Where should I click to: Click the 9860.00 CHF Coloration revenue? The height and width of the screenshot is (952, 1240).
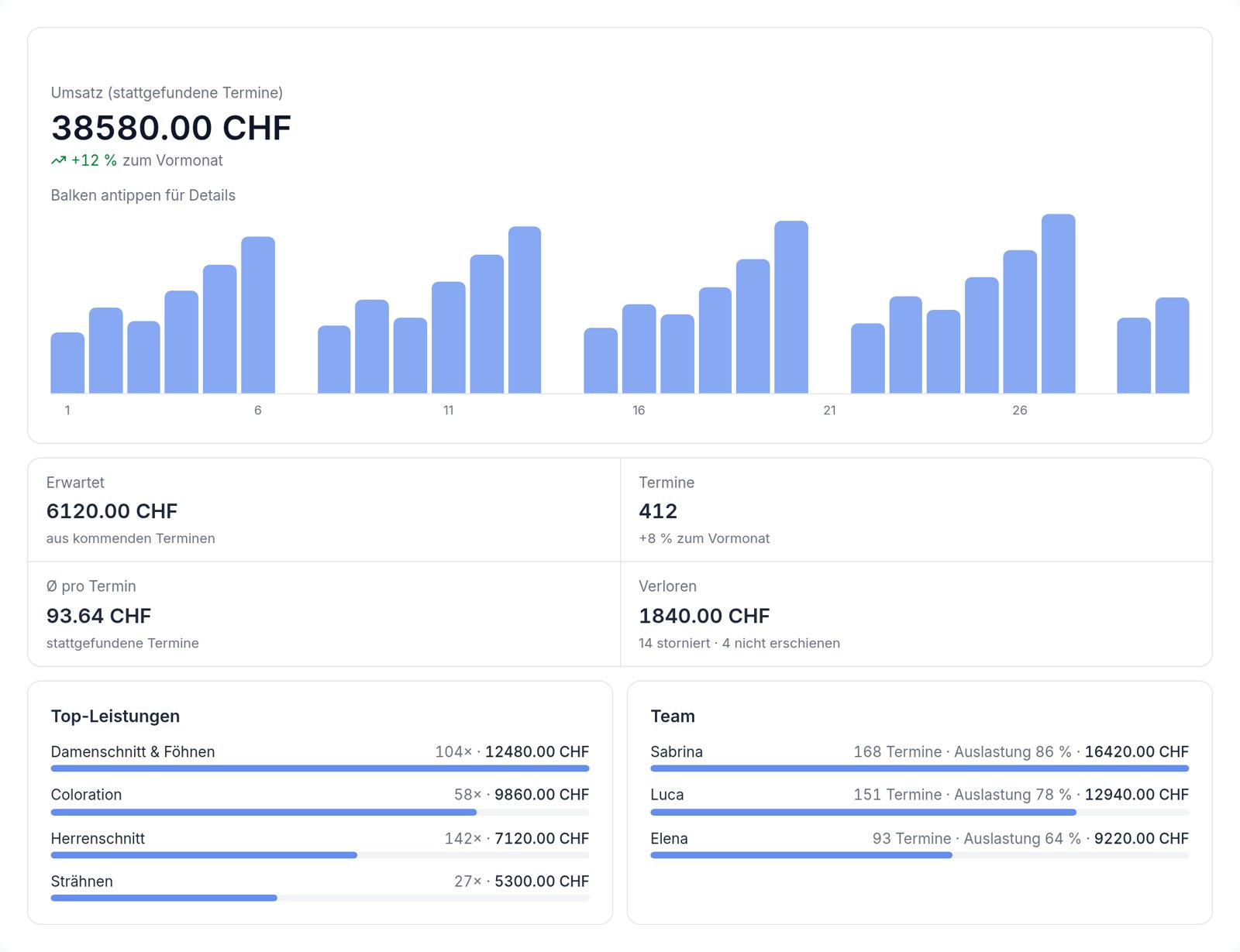point(542,795)
